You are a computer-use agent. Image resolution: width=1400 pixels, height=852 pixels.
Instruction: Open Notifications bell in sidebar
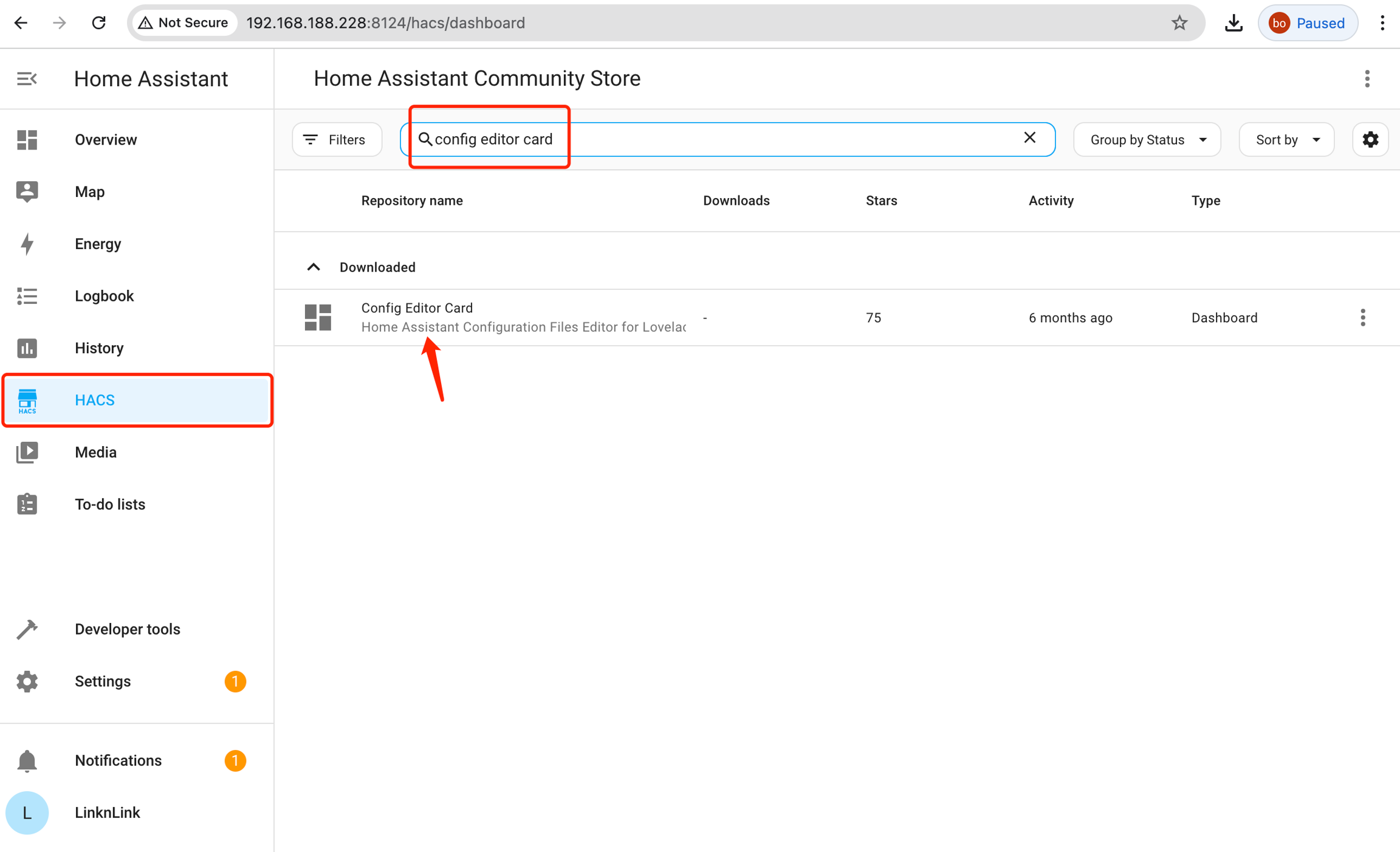pyautogui.click(x=27, y=760)
